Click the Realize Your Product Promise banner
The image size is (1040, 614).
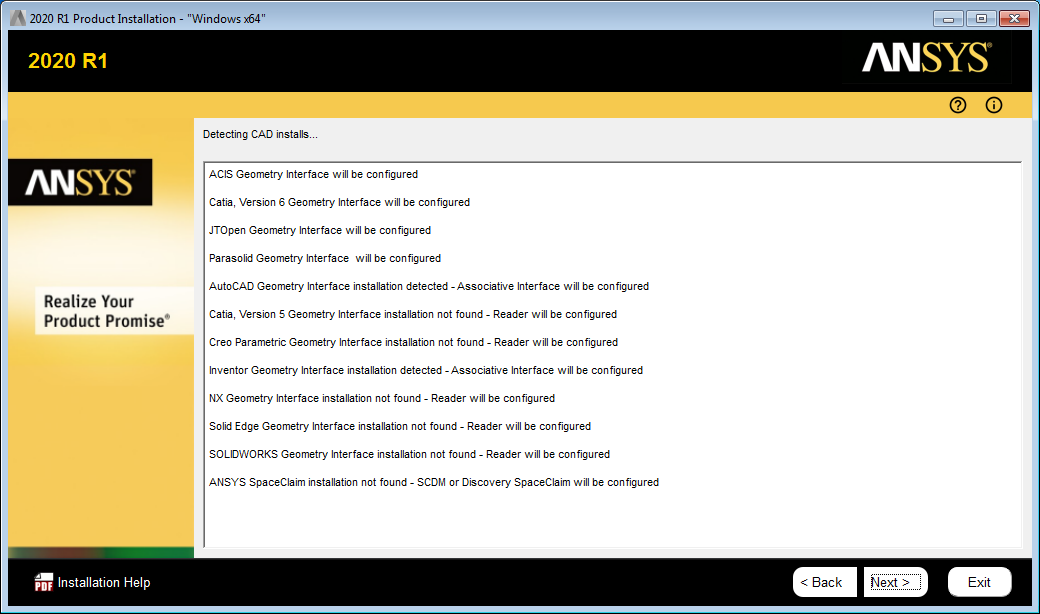coord(106,311)
